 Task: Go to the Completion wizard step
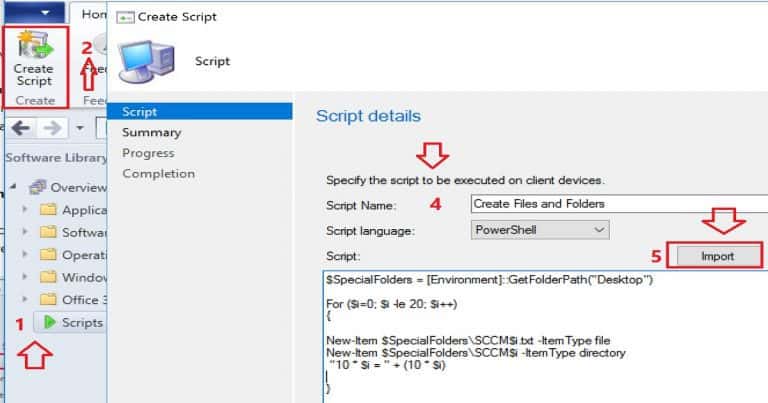[159, 174]
